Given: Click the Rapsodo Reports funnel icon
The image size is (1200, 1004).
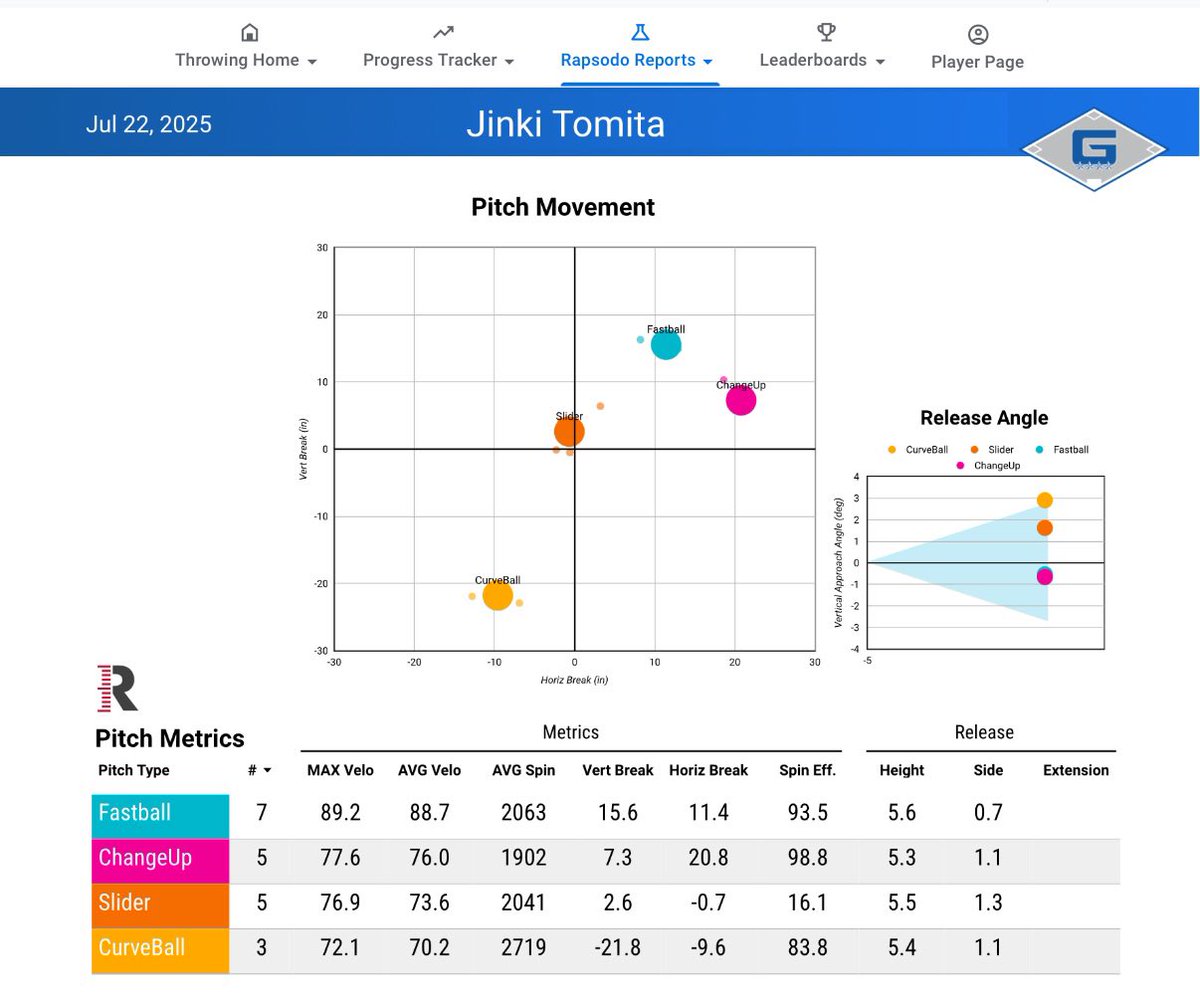Looking at the screenshot, I should click(x=639, y=32).
